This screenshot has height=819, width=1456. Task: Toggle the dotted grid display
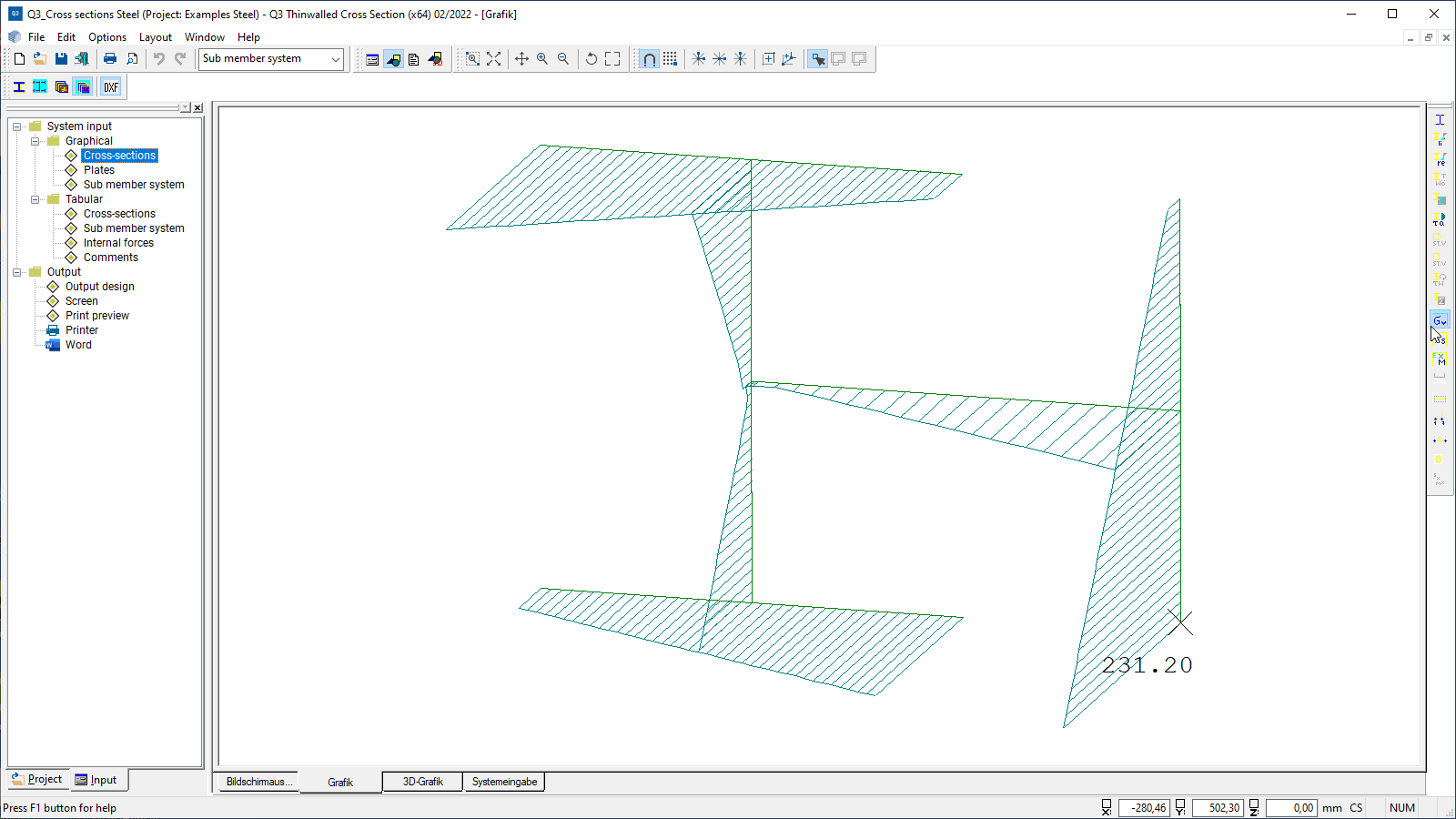coord(670,59)
